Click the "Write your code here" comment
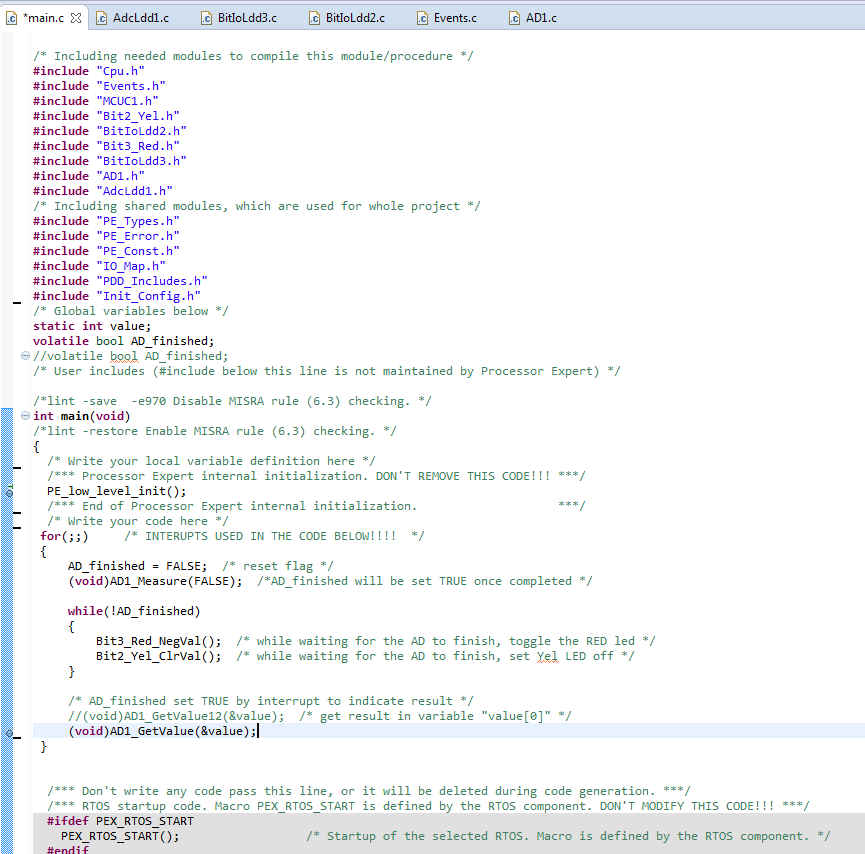 [x=137, y=521]
